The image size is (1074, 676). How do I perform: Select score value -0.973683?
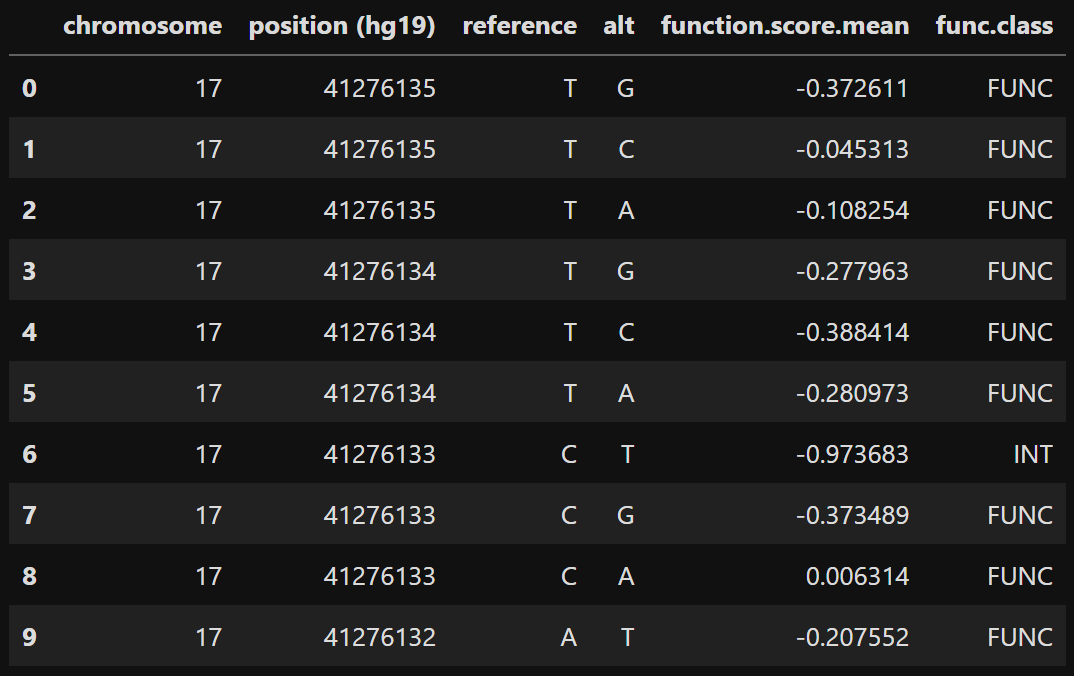(x=852, y=454)
